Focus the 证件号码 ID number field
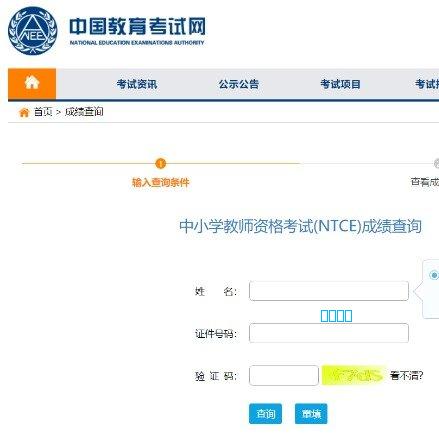Image resolution: width=439 pixels, height=439 pixels. pos(329,333)
